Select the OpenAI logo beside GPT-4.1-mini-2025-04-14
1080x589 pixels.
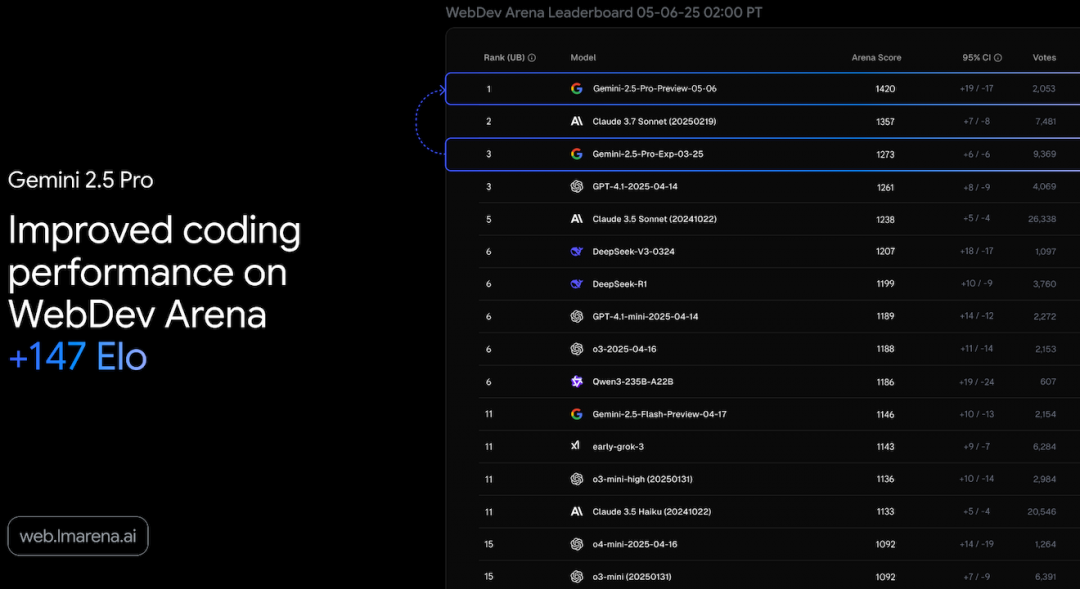click(x=577, y=317)
